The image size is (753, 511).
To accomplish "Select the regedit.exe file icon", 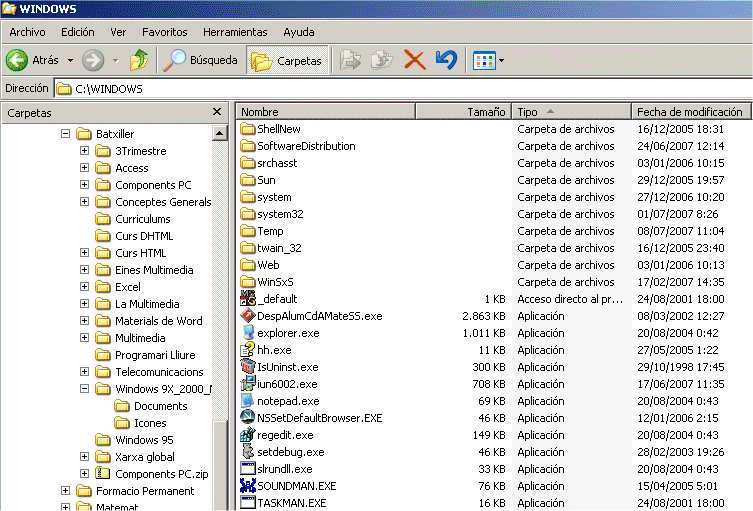I will click(249, 435).
